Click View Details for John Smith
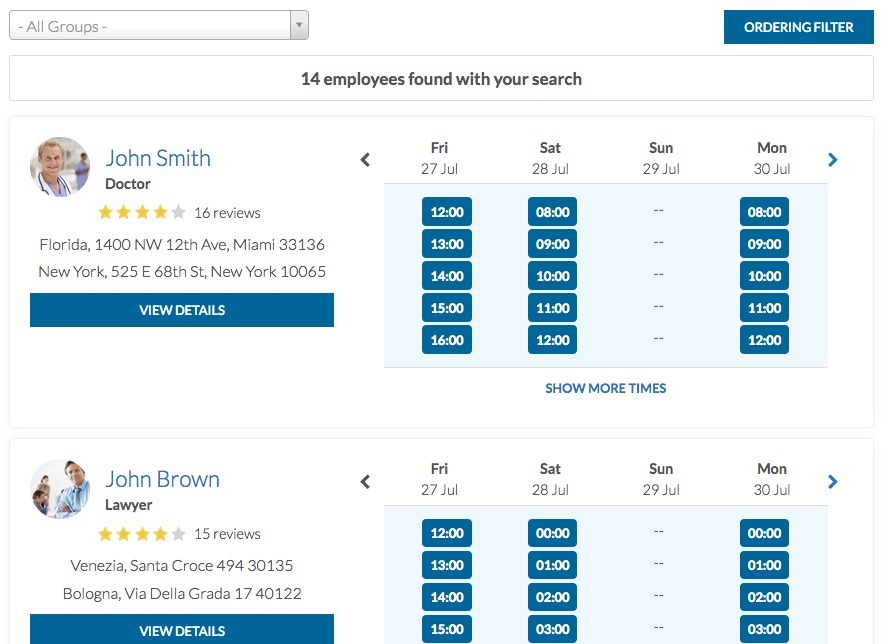 [x=182, y=310]
